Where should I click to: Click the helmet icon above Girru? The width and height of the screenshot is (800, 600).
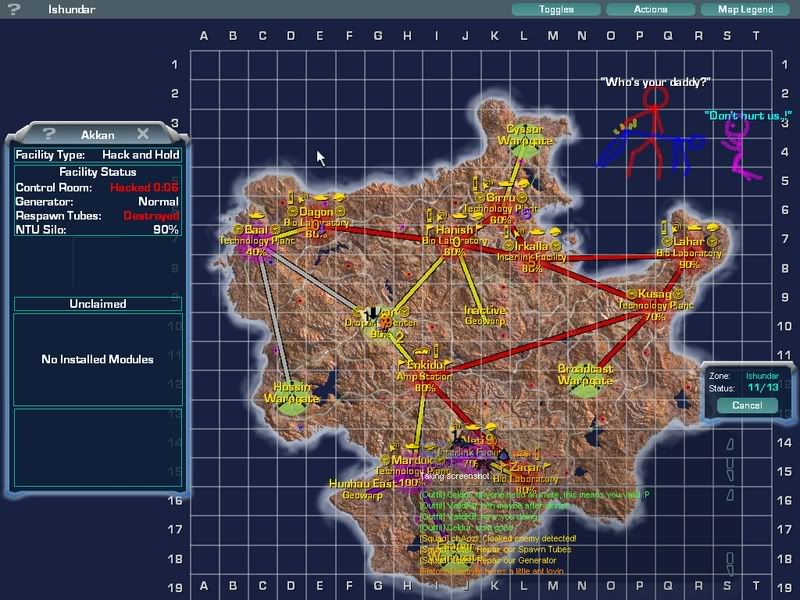coord(524,184)
